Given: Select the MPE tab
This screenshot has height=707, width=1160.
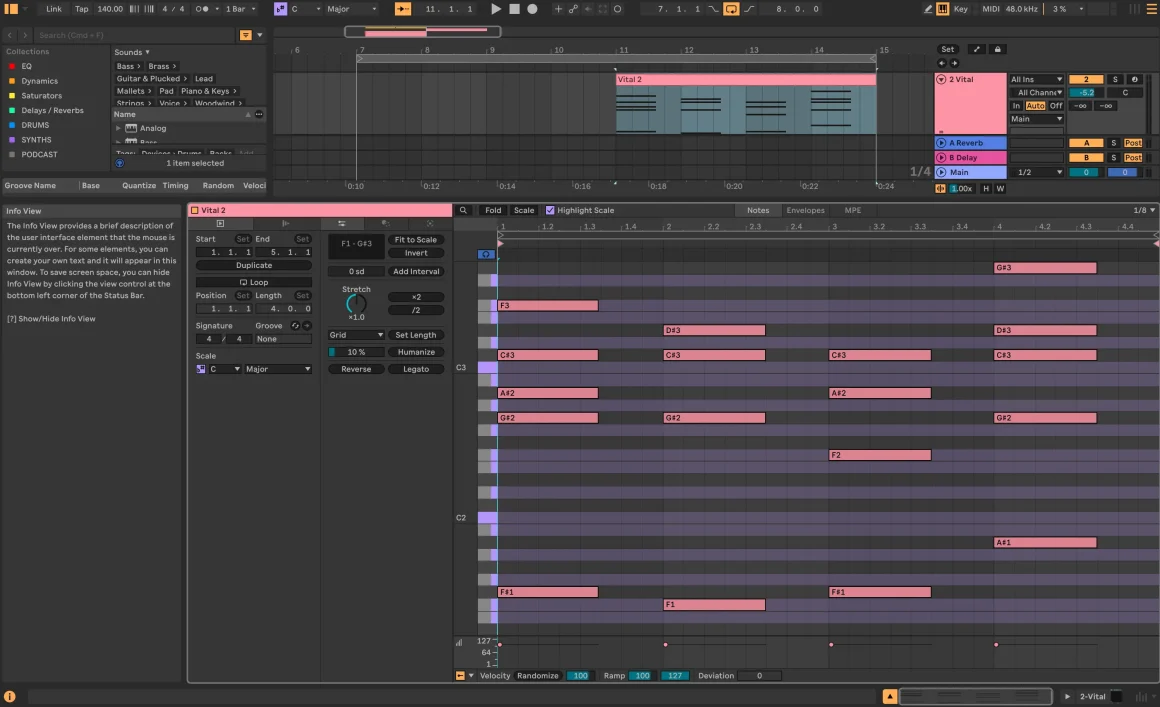Looking at the screenshot, I should tap(852, 210).
